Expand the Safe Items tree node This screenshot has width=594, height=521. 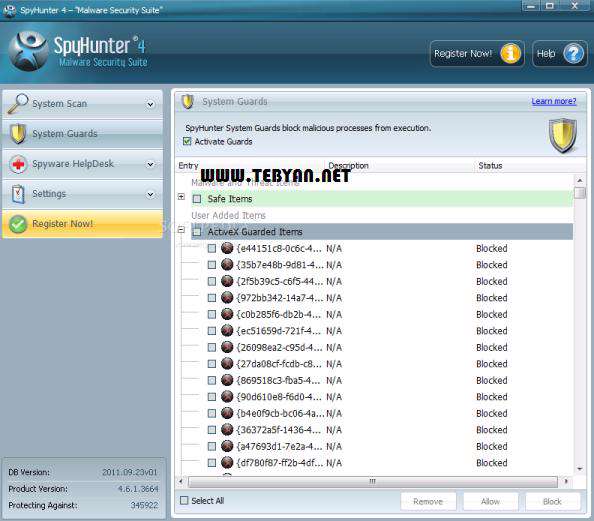pyautogui.click(x=181, y=197)
